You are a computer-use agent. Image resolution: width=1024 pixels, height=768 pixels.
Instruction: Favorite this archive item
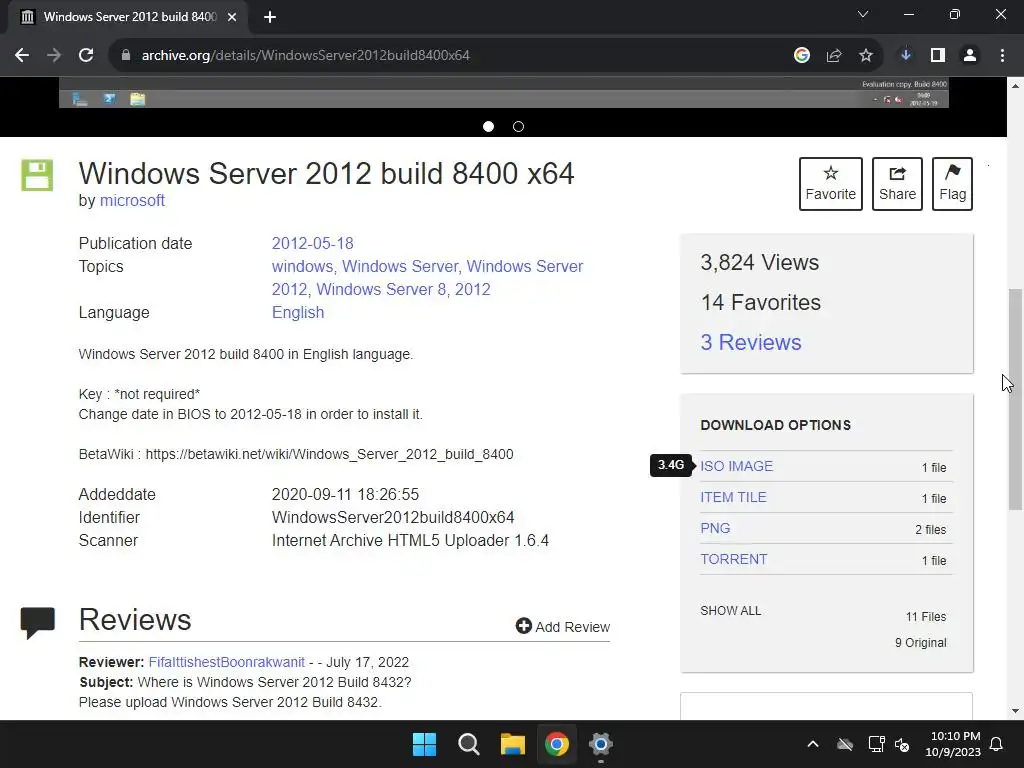[831, 184]
